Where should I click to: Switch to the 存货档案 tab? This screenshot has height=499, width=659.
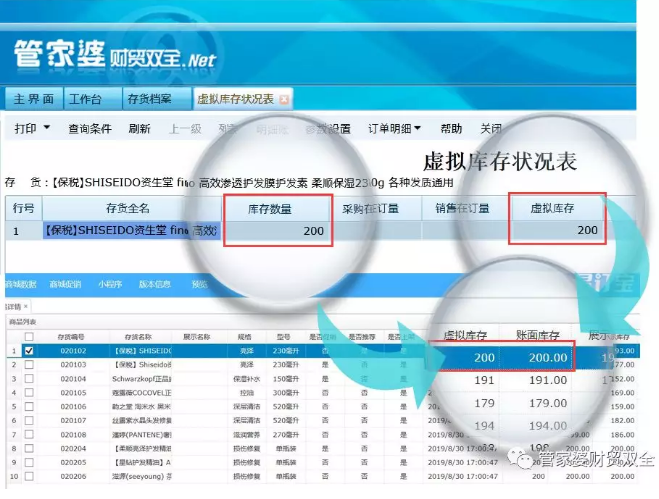coord(149,99)
